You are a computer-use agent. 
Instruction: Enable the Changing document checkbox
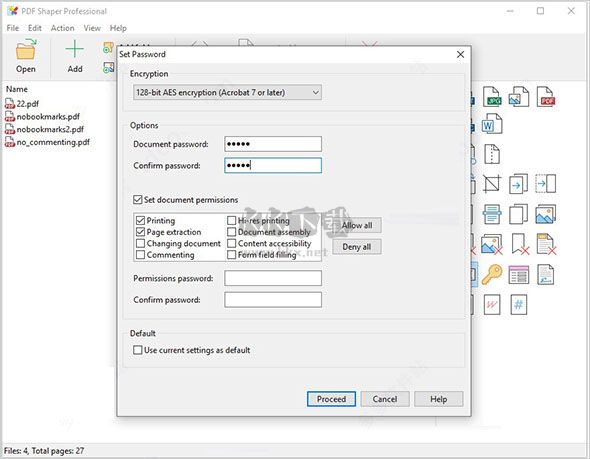(140, 243)
